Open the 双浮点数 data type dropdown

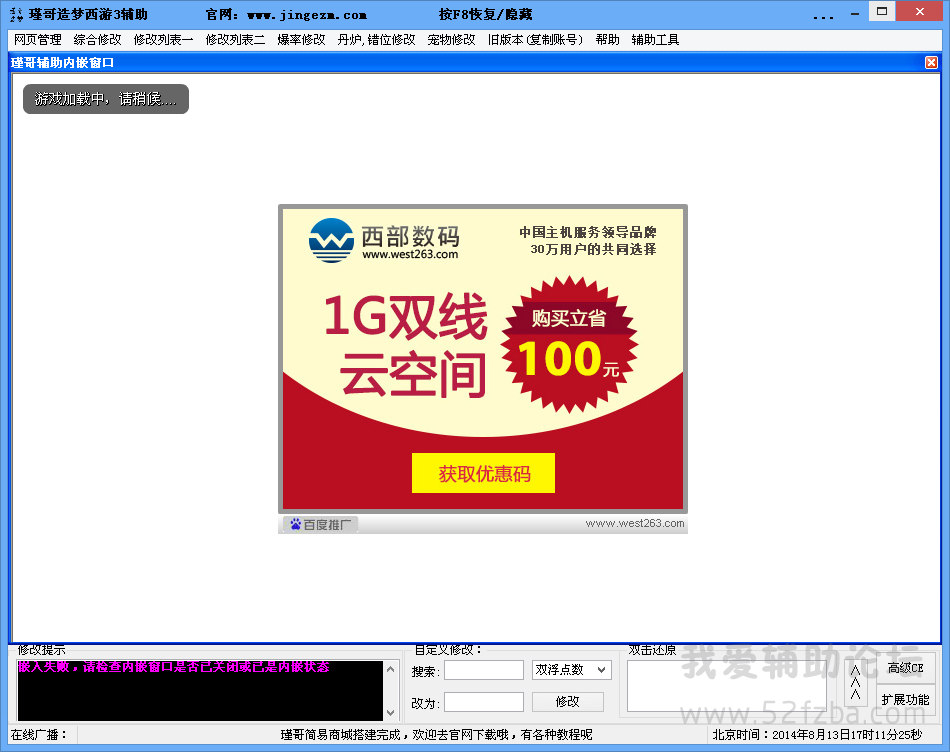(x=571, y=670)
